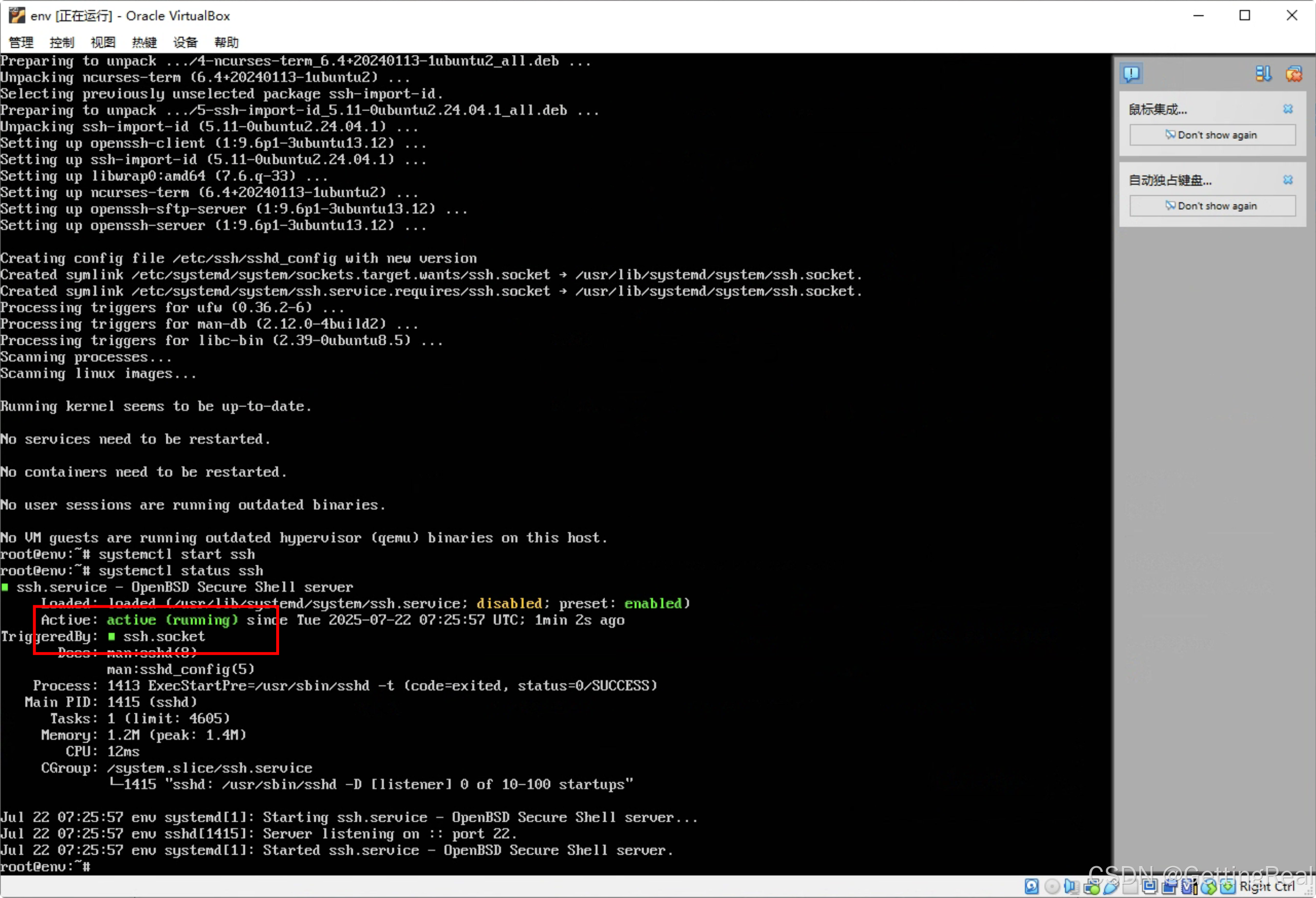Image resolution: width=1316 pixels, height=898 pixels.
Task: Click the keyboard capture arrow status icon
Action: (x=1228, y=886)
